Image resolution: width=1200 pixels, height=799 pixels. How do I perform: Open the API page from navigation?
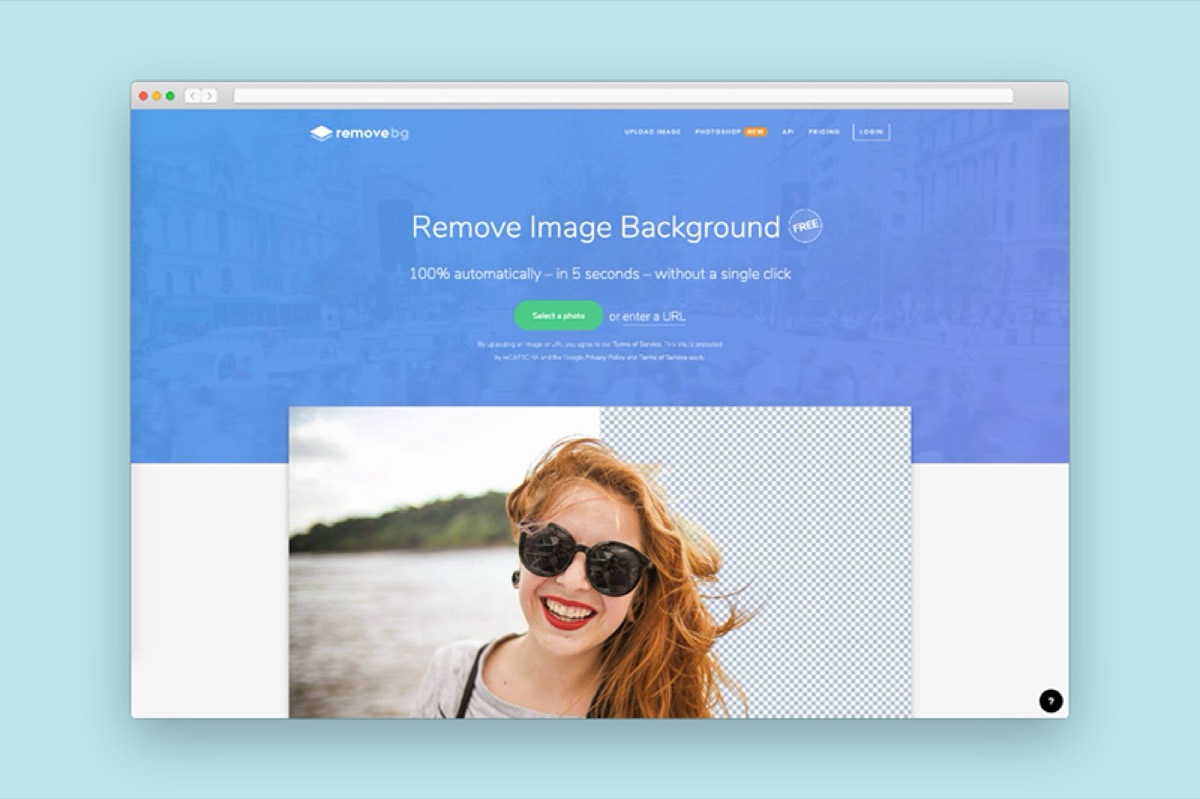pyautogui.click(x=788, y=132)
